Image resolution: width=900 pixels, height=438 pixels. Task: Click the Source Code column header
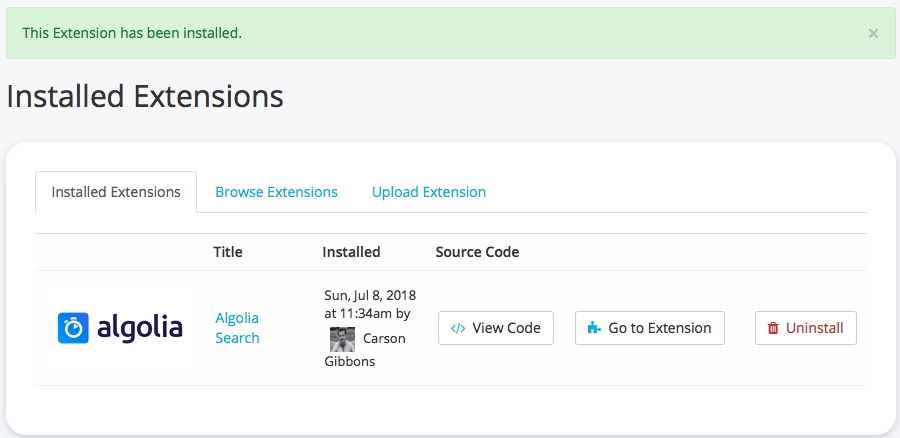(477, 252)
